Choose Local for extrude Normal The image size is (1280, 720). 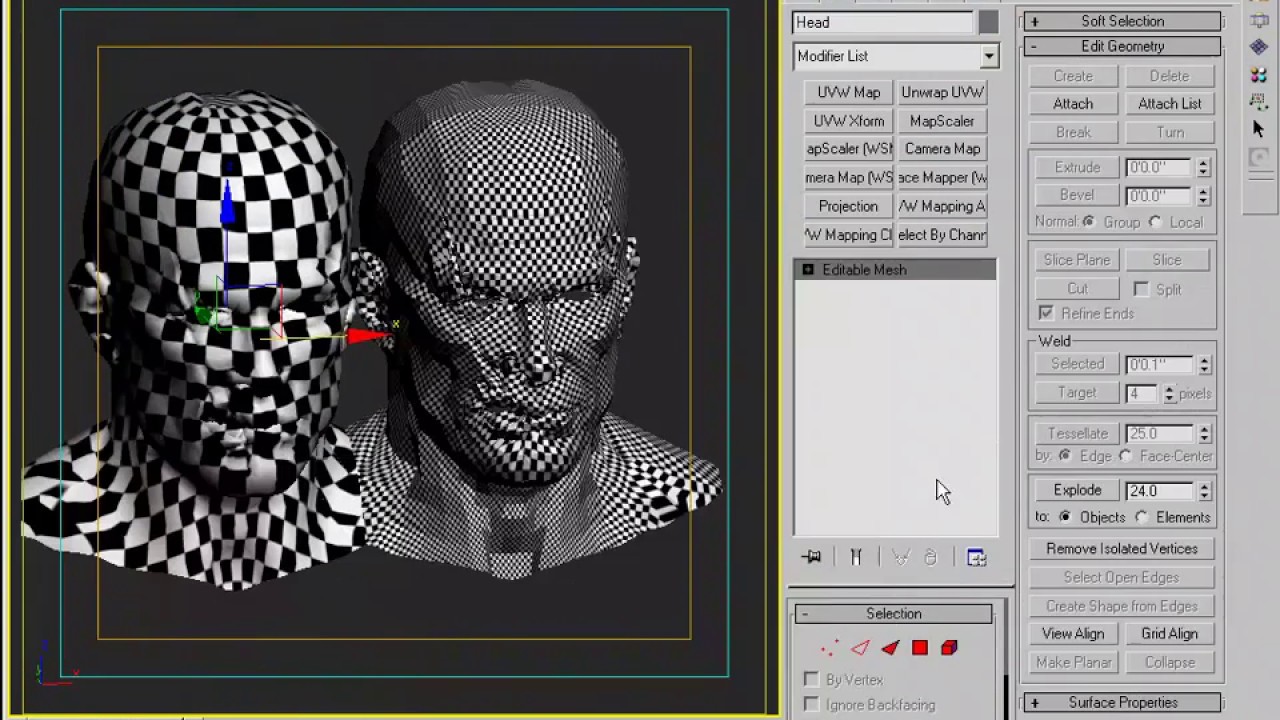click(x=1155, y=222)
